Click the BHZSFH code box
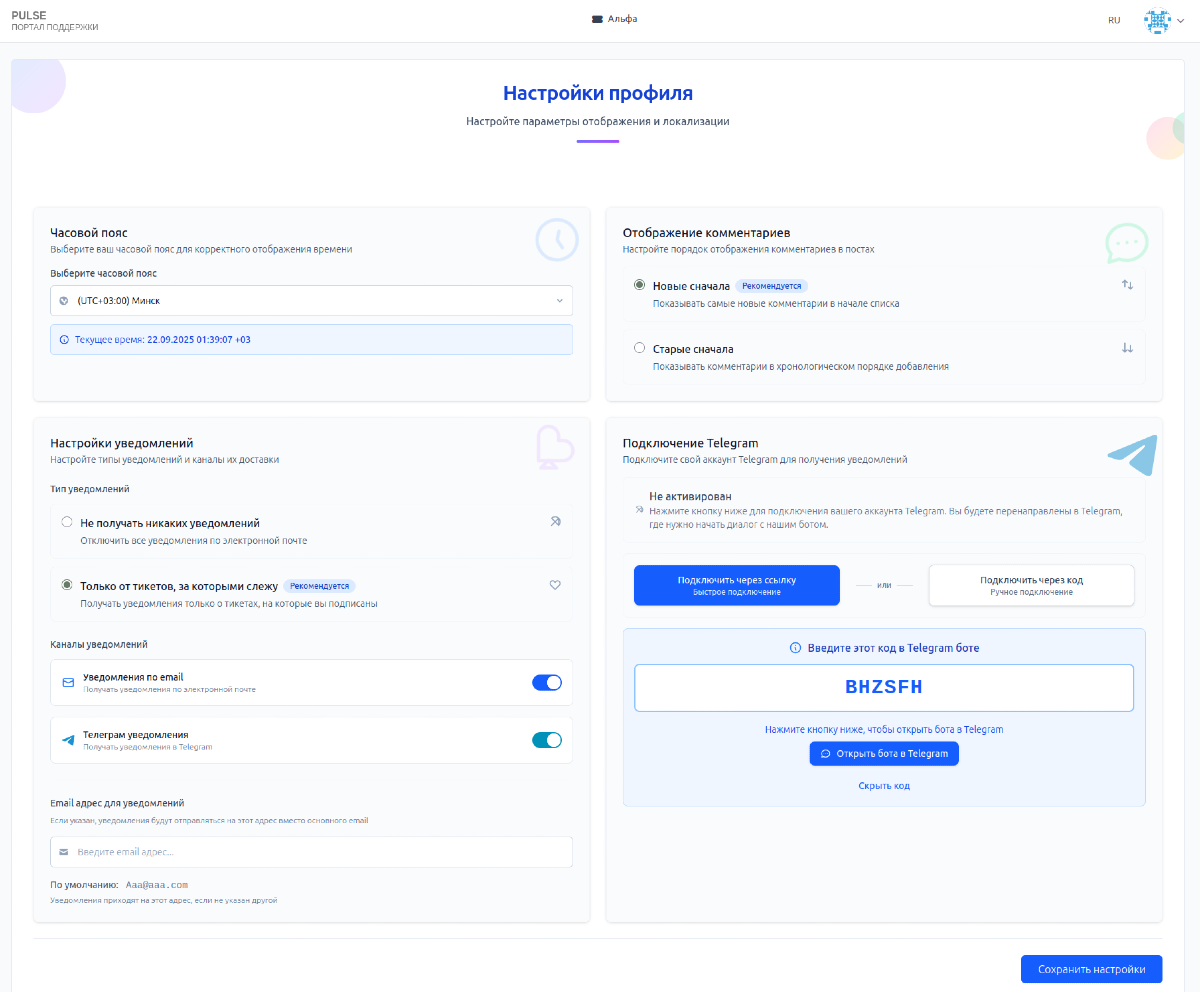This screenshot has height=992, width=1200. 884,688
